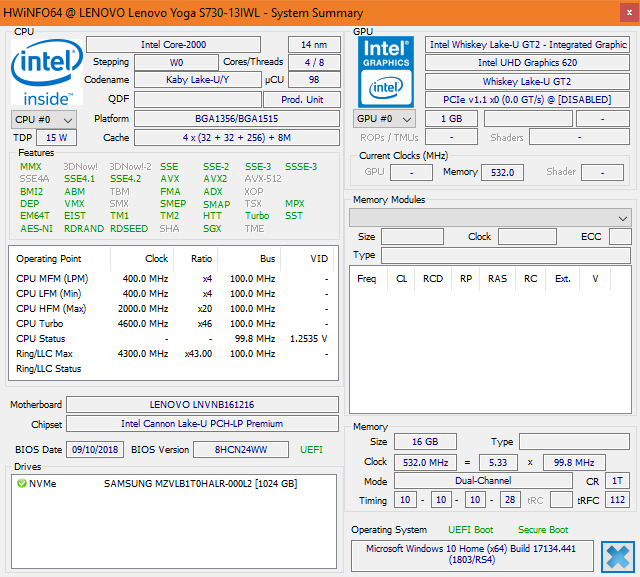
Task: Click the Intel inside CPU logo
Action: 47,72
